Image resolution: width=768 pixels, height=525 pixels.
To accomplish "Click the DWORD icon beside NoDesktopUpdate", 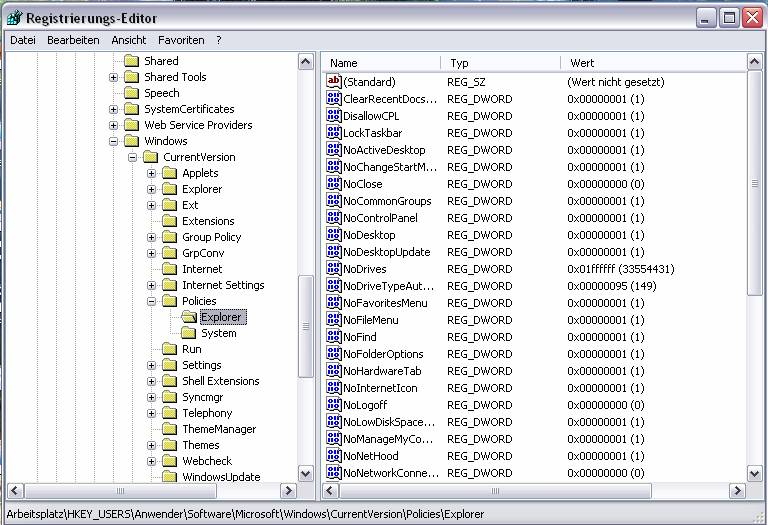I will 334,251.
